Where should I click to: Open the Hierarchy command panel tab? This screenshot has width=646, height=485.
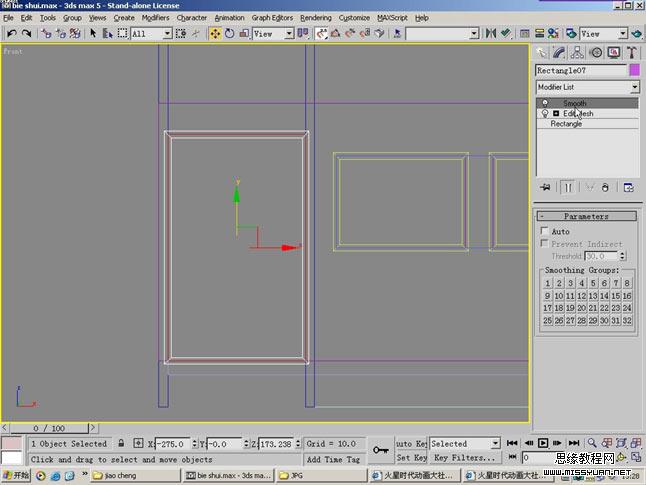point(577,52)
